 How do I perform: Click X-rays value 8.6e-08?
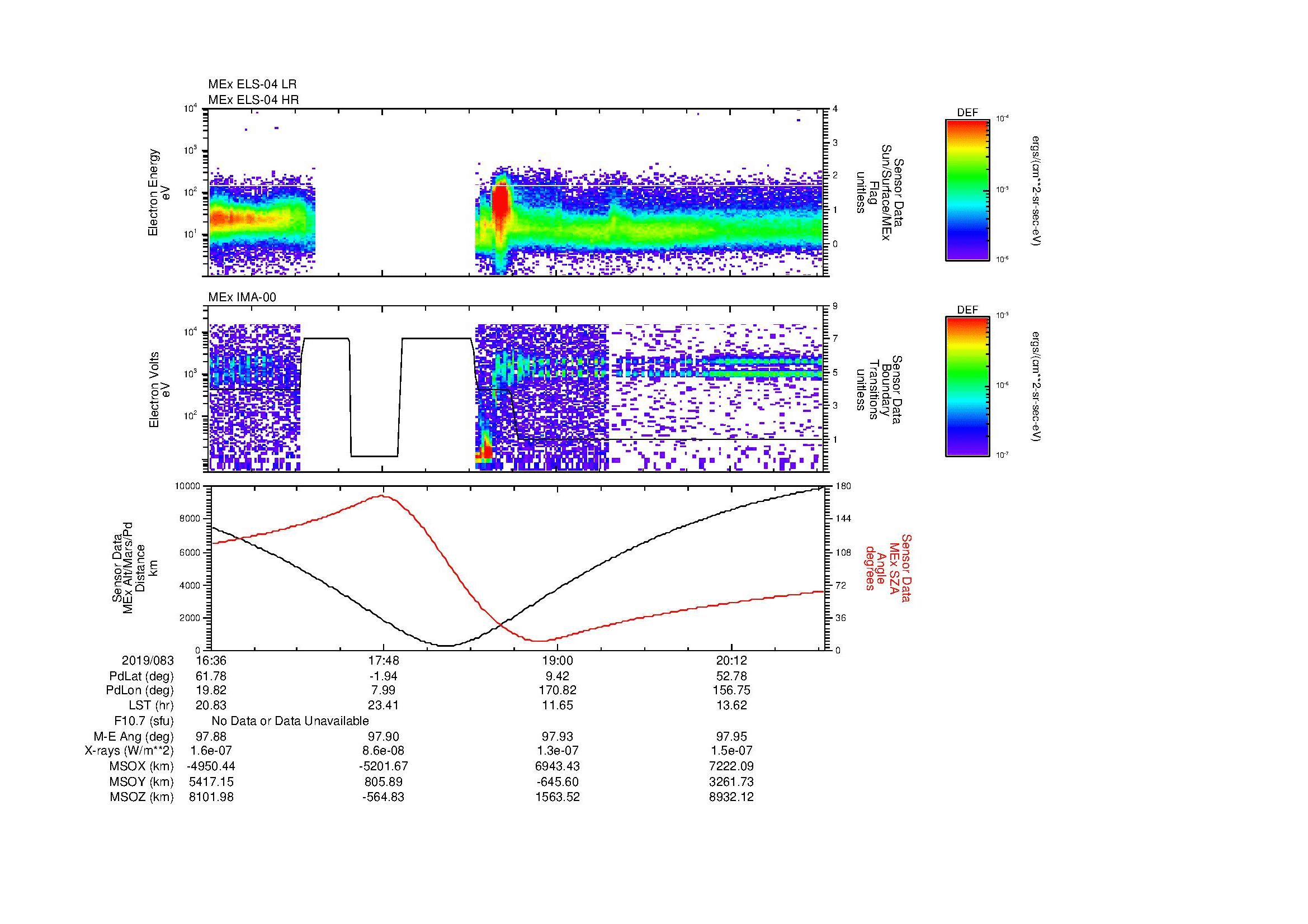(384, 751)
